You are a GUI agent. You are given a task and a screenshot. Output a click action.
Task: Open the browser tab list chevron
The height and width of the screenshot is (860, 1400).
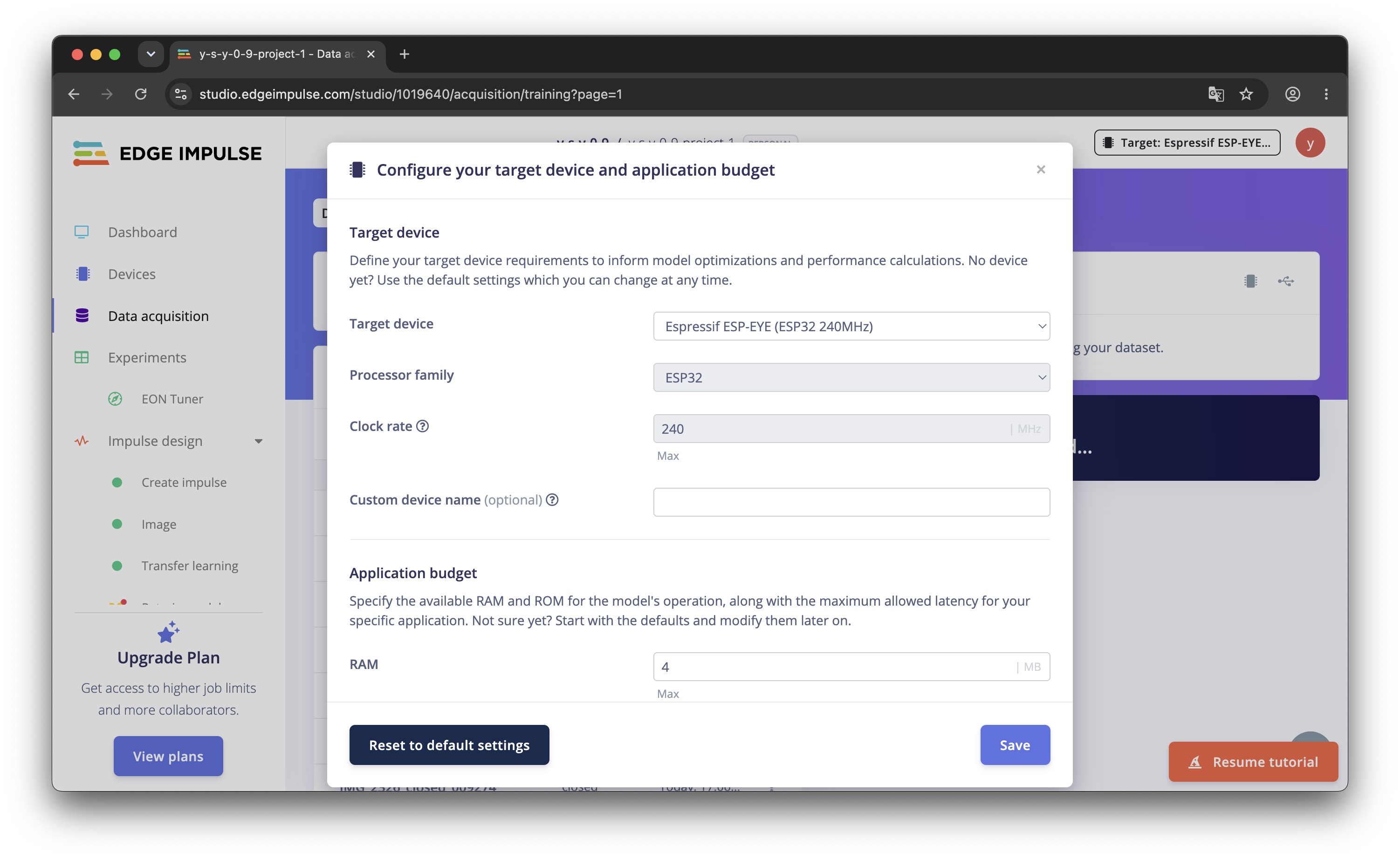click(x=151, y=54)
